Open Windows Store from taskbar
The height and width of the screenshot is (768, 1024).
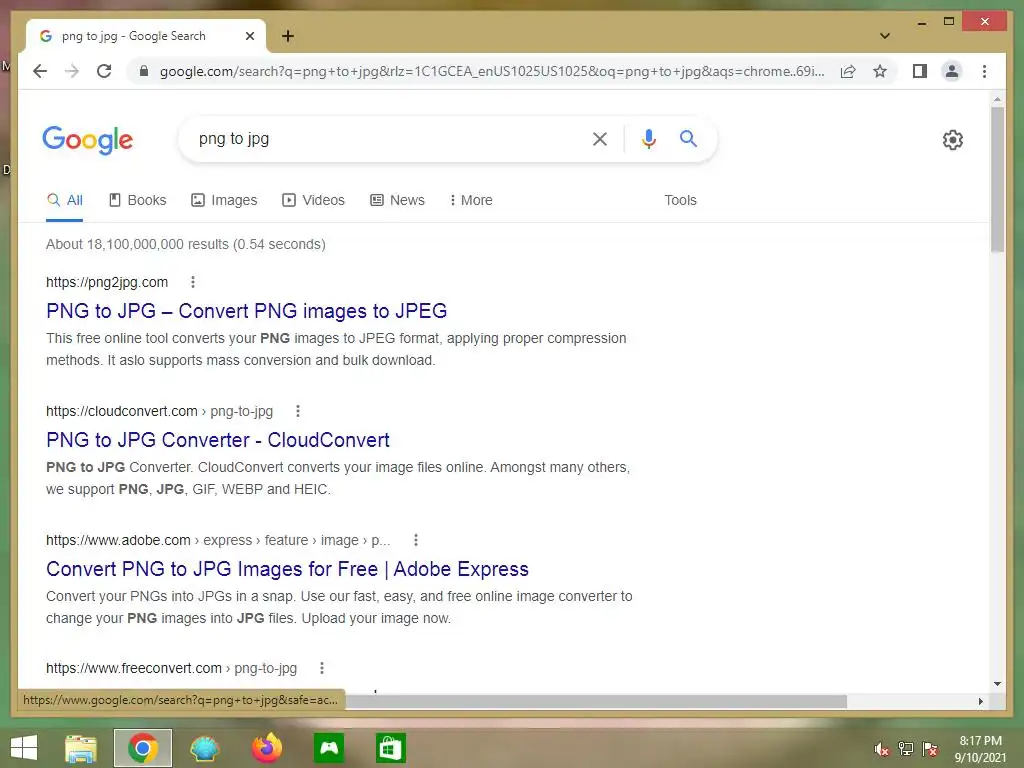tap(391, 748)
